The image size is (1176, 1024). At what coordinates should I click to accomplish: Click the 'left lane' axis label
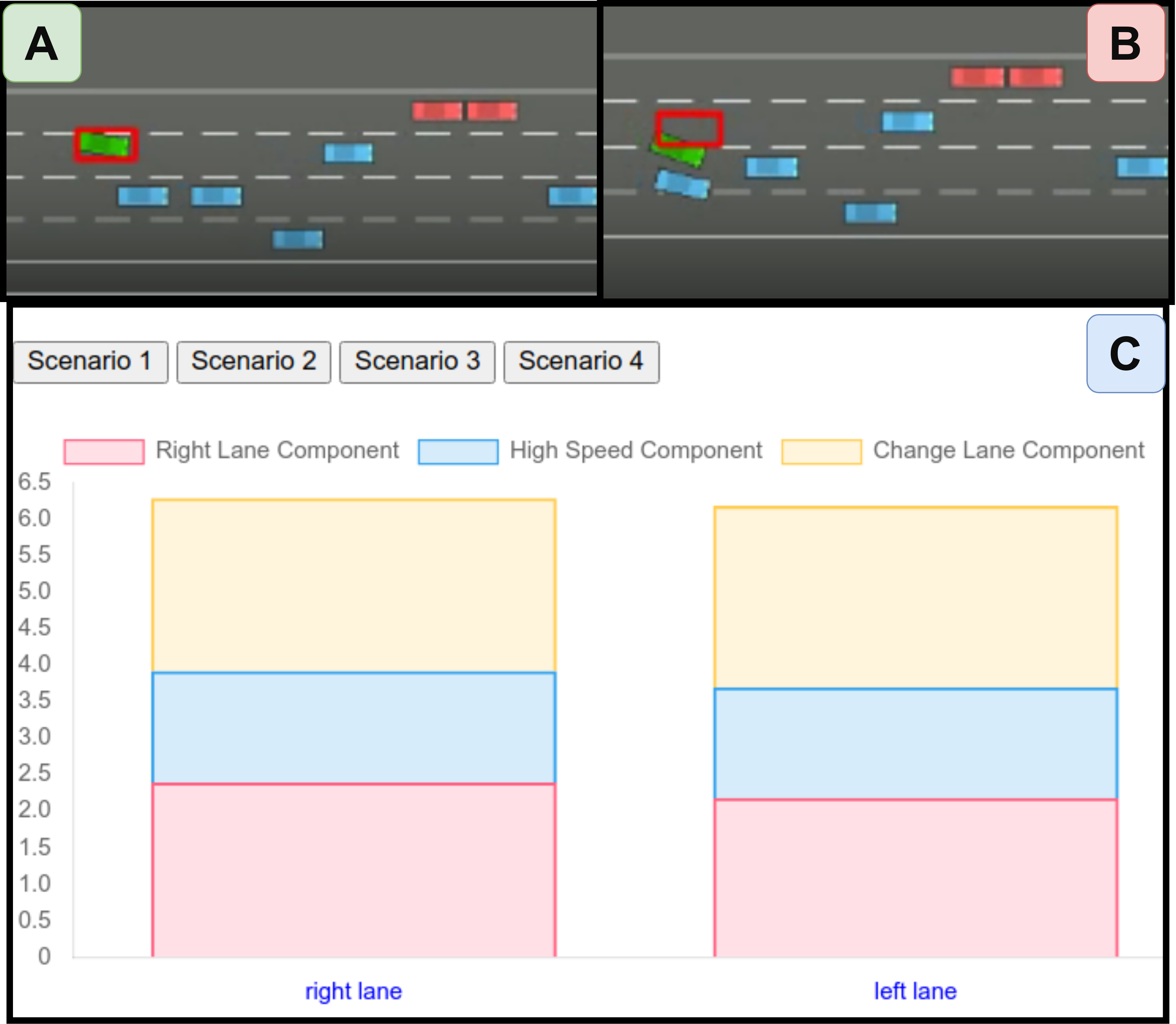click(915, 991)
